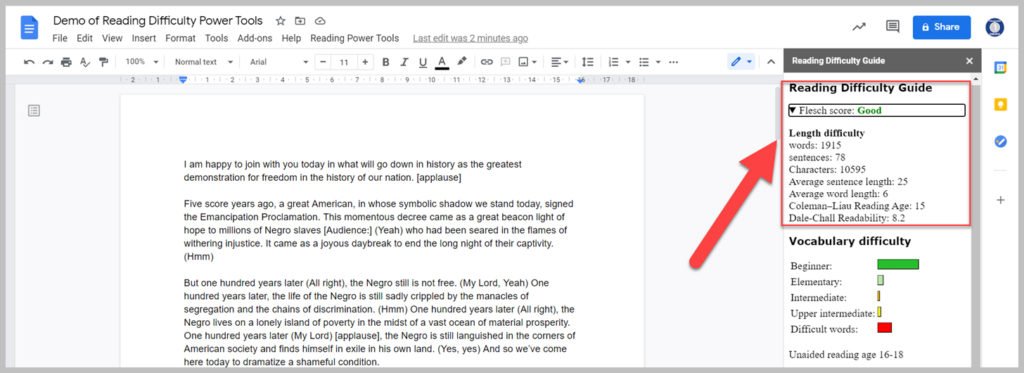Open the comment history icon

pos(892,27)
